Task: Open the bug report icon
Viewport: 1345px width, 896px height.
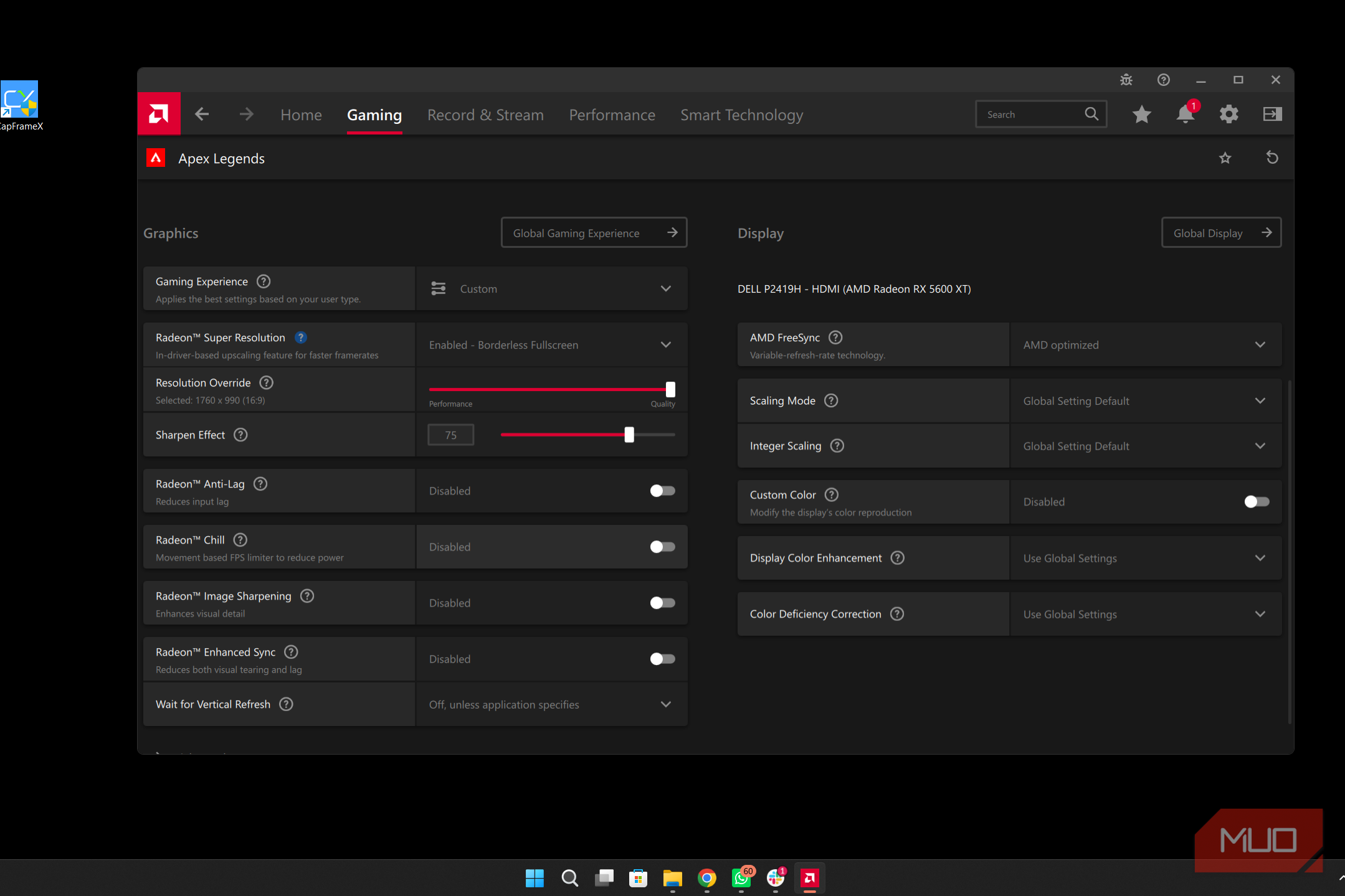Action: (x=1126, y=80)
